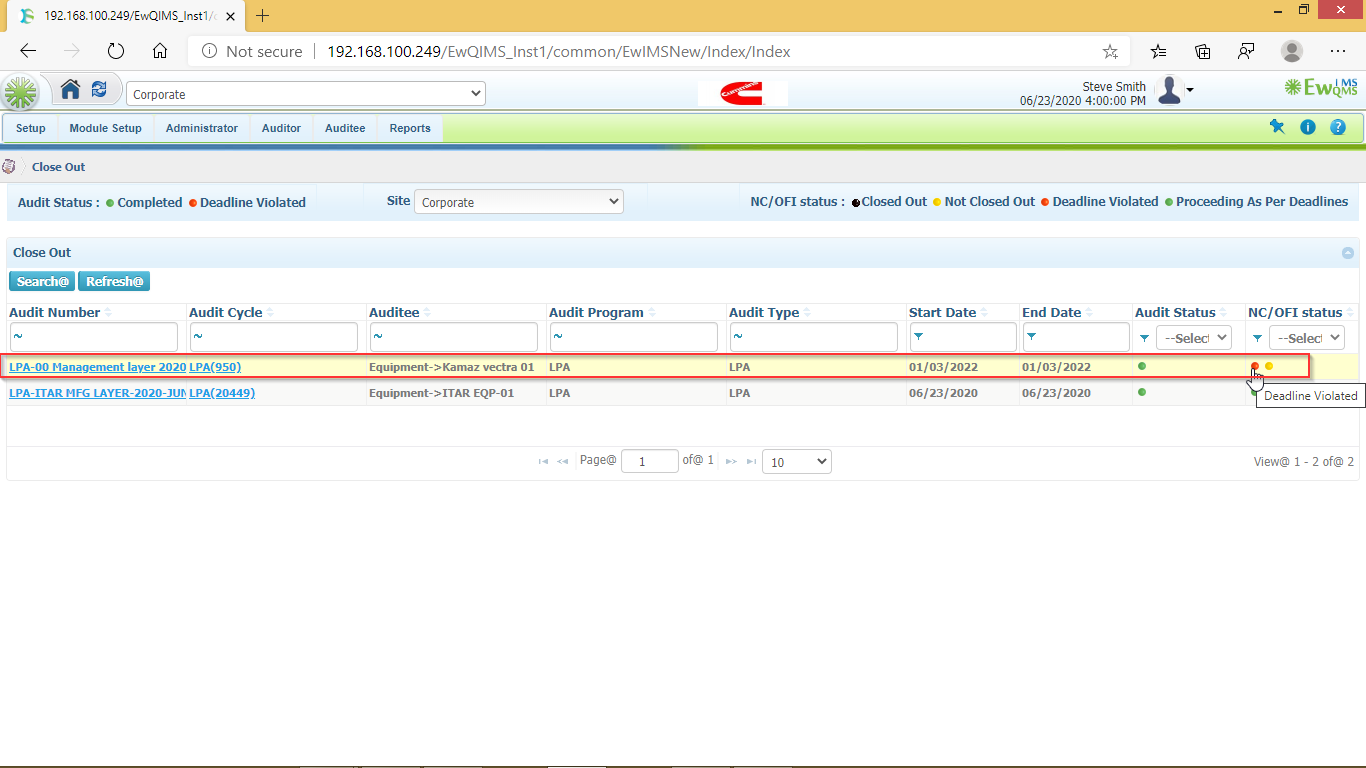Click the Audit Cycle filter input
Viewport: 1366px width, 768px height.
pos(274,337)
